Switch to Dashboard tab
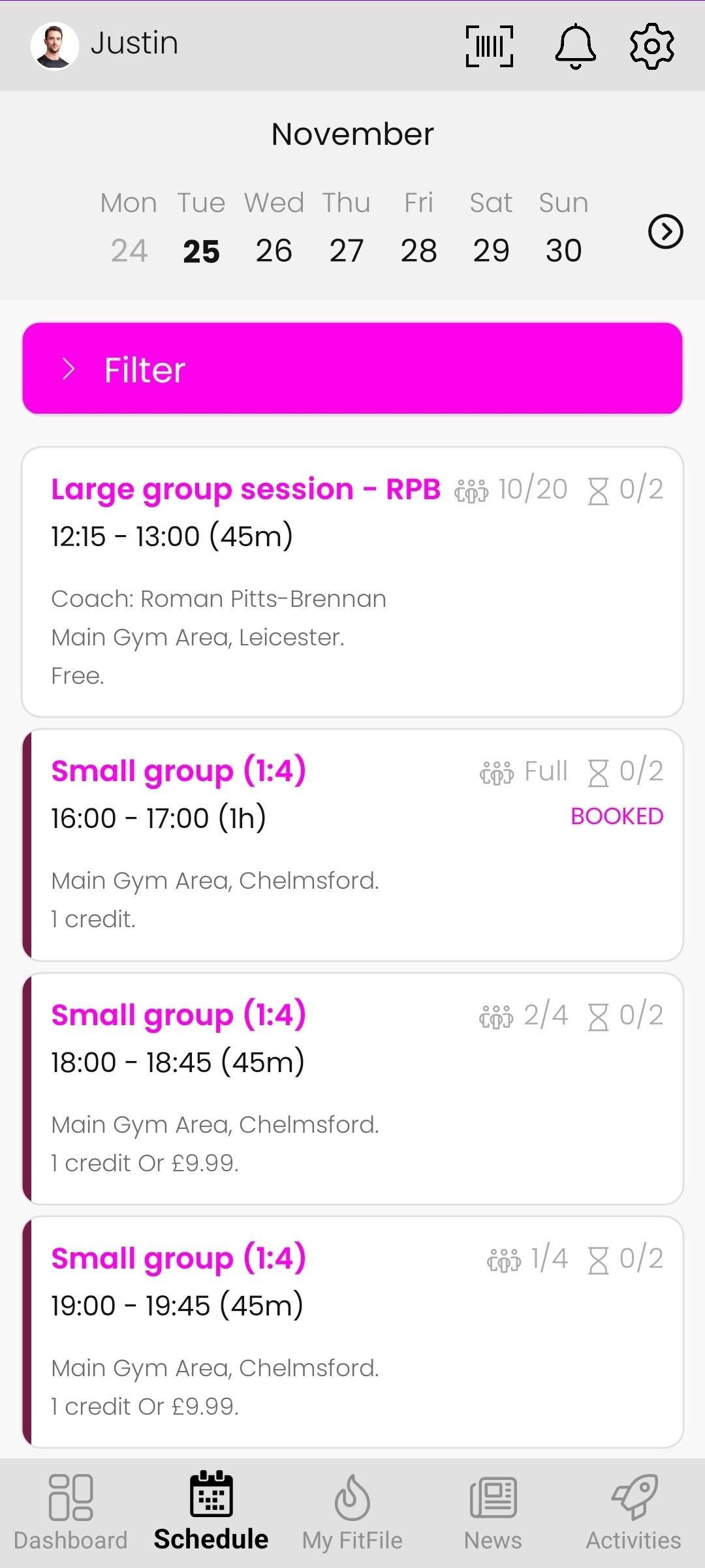Viewport: 705px width, 1568px height. [70, 1510]
